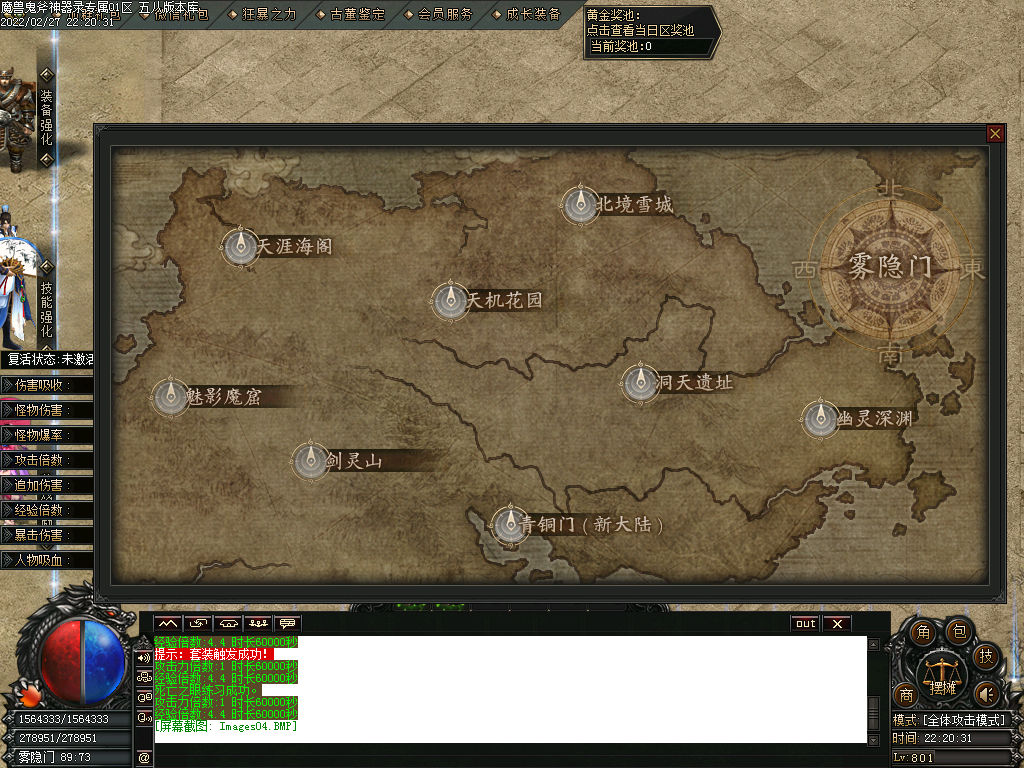This screenshot has height=768, width=1024.
Task: Click the chat 'out' button
Action: tap(805, 624)
